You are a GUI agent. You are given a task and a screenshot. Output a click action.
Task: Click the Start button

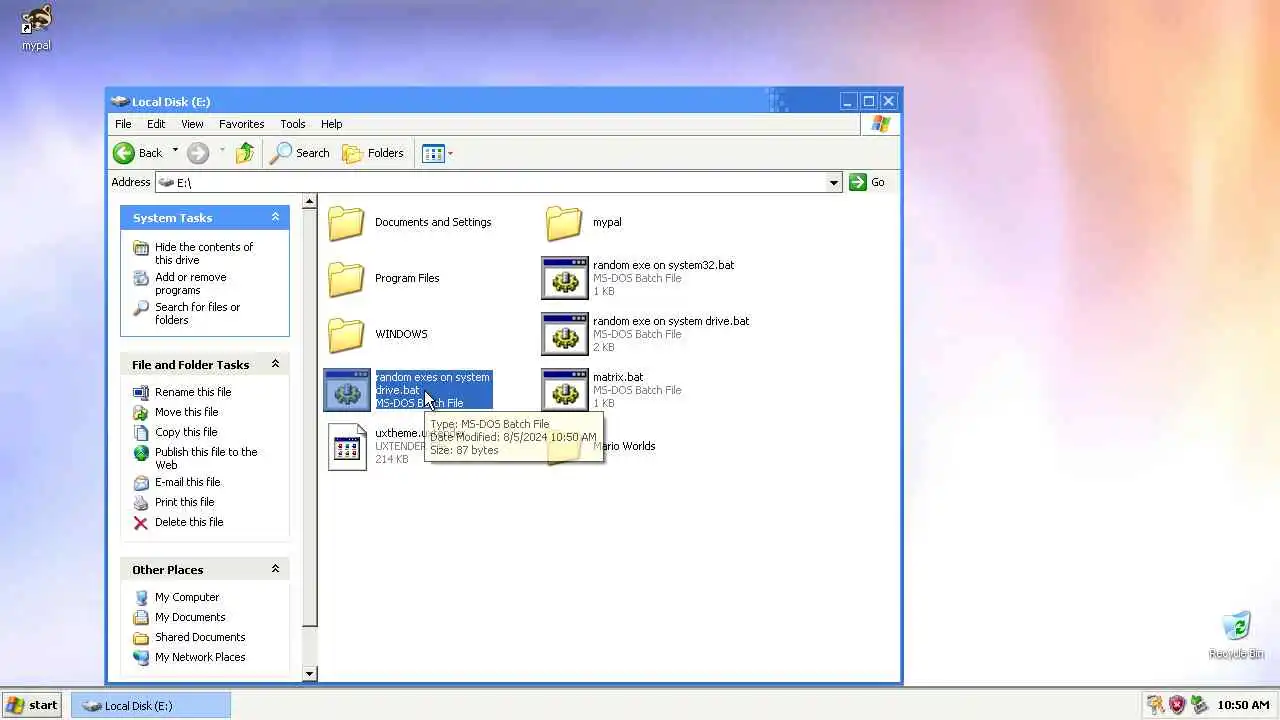31,705
